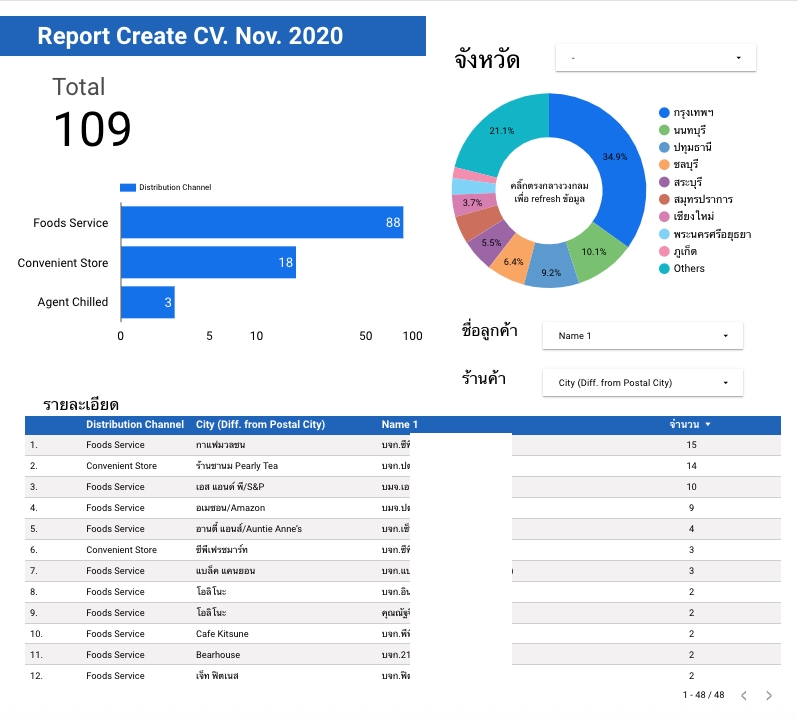The height and width of the screenshot is (721, 798).
Task: Open the Name 1 customer dropdown
Action: (642, 336)
